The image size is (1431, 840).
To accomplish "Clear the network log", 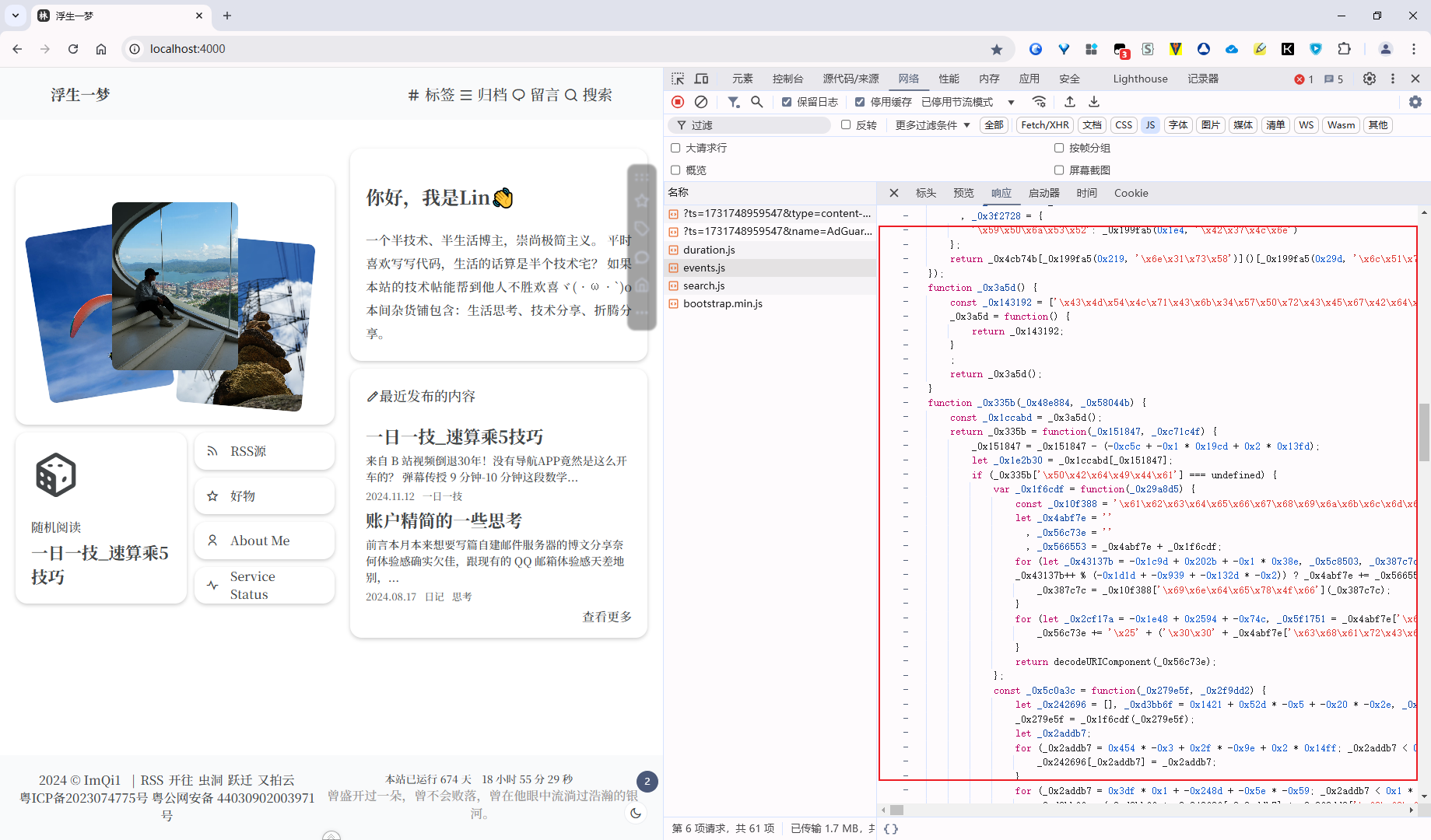I will click(701, 102).
